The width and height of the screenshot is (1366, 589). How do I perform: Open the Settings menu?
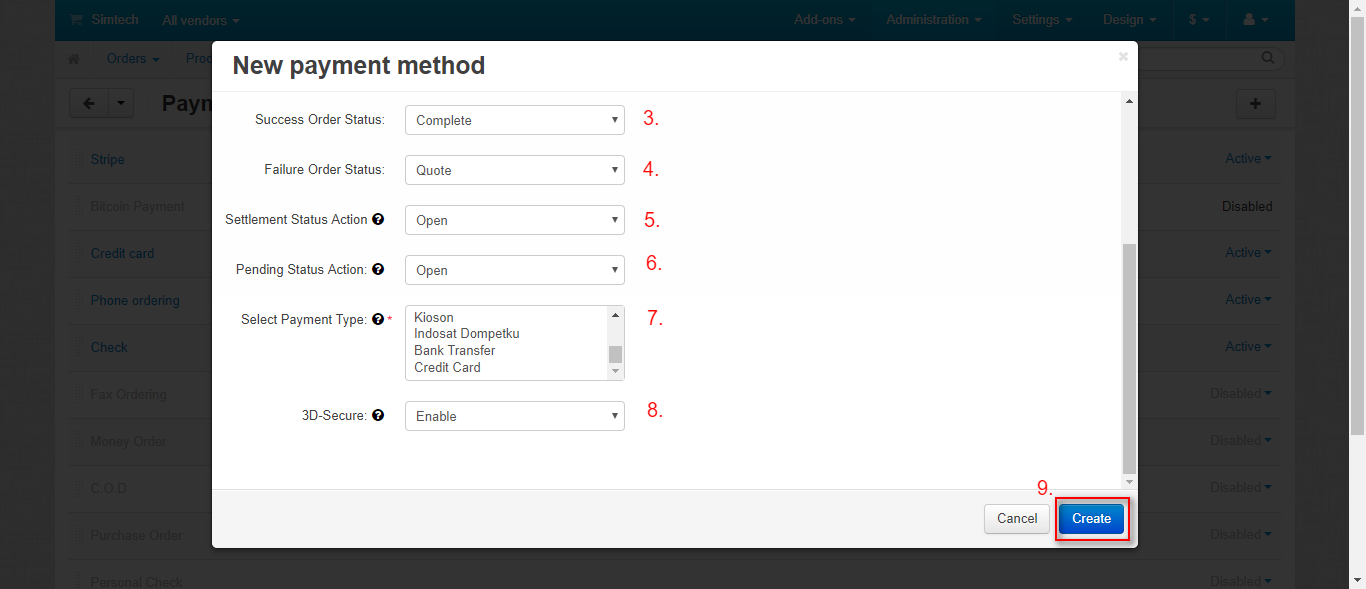tap(1042, 20)
